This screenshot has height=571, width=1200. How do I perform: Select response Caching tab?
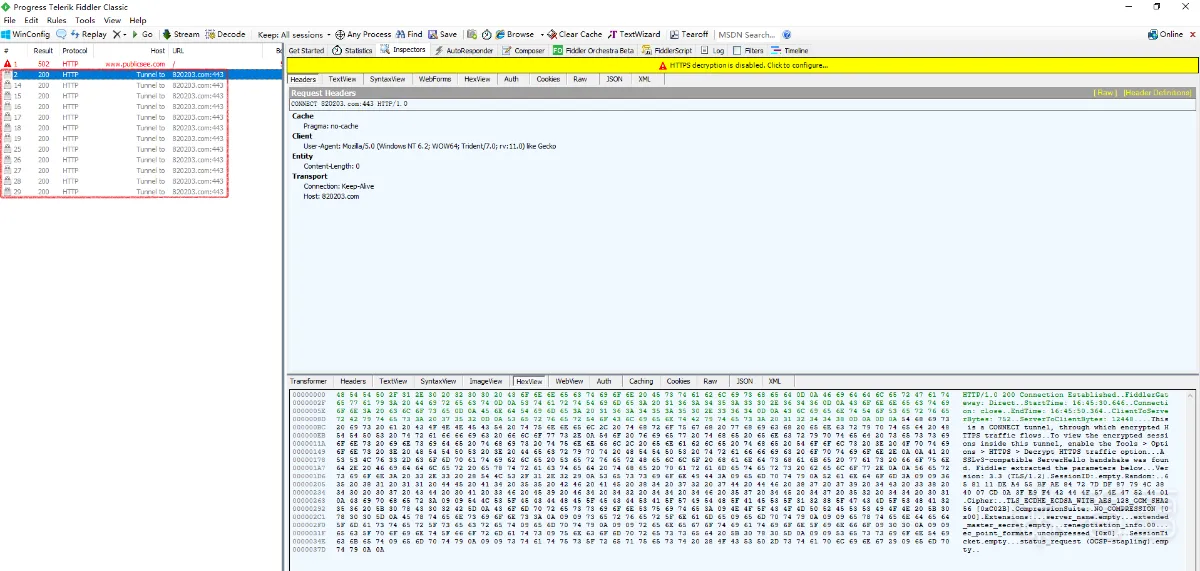[641, 381]
